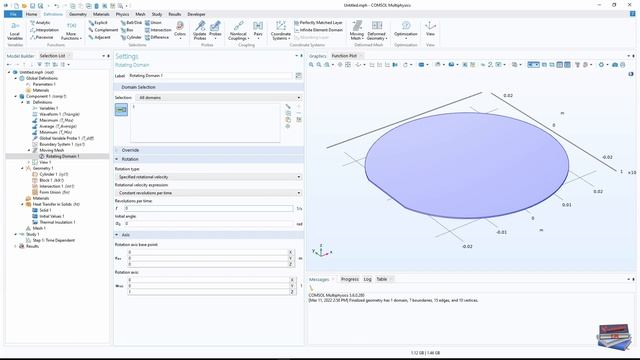Switch to the Mesh ribbon tab
This screenshot has width=640, height=360.
(140, 14)
